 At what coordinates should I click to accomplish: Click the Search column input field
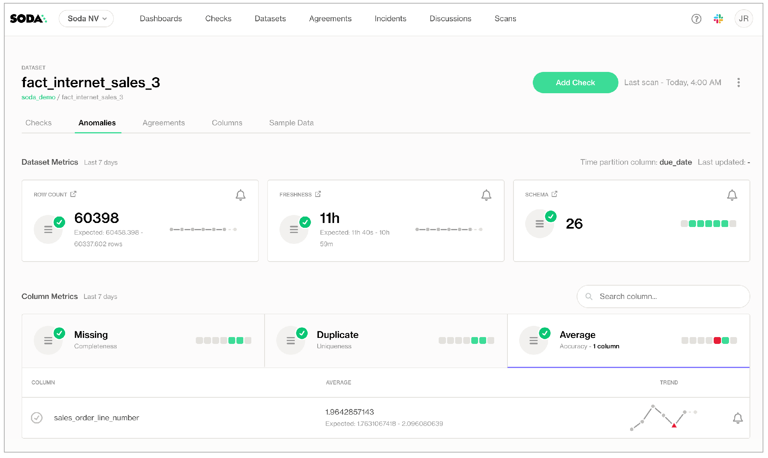[x=663, y=296]
